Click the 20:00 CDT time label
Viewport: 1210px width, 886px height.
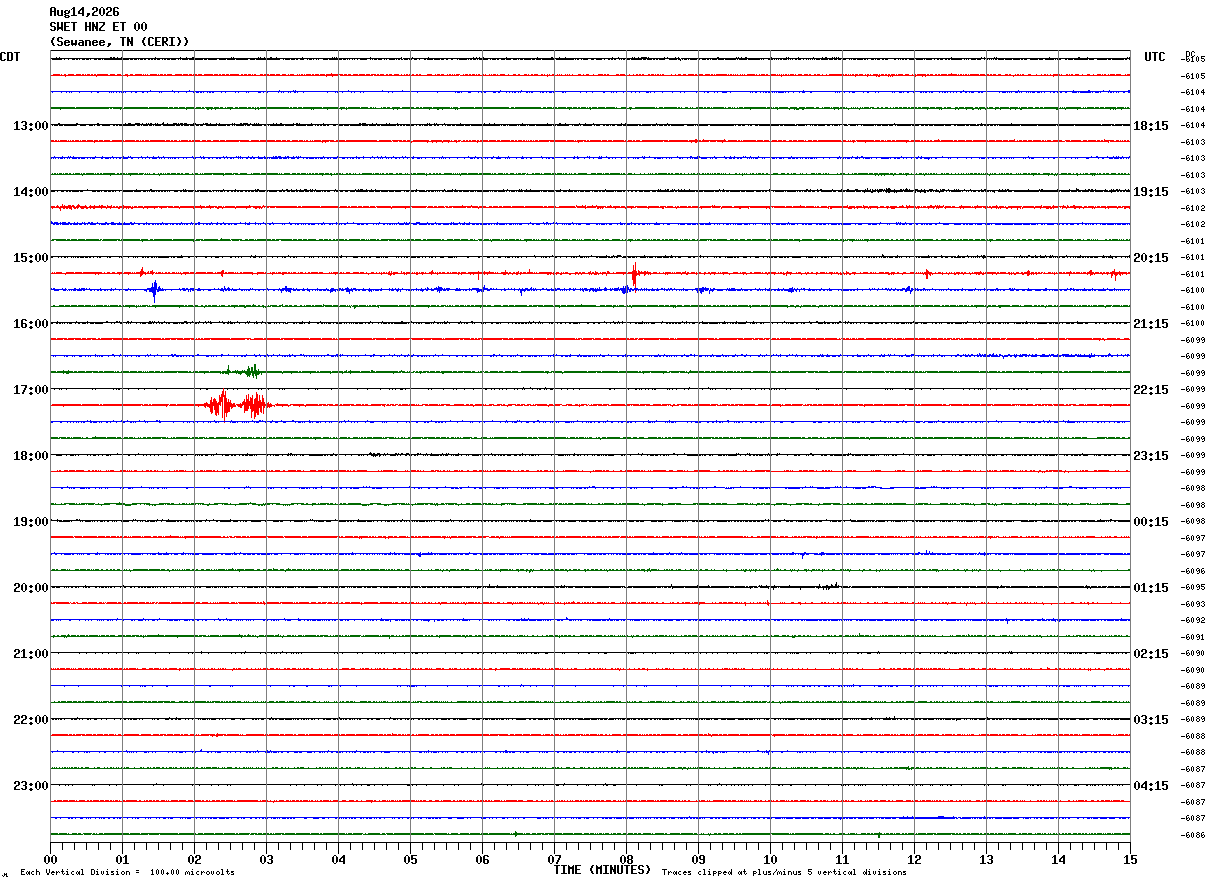pos(31,588)
